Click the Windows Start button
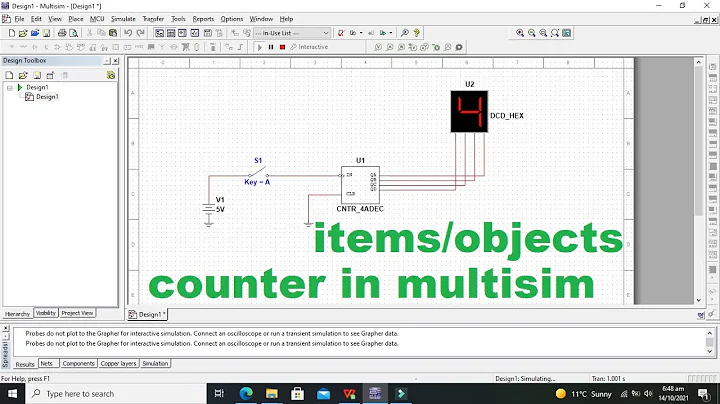The height and width of the screenshot is (404, 720). click(x=12, y=394)
